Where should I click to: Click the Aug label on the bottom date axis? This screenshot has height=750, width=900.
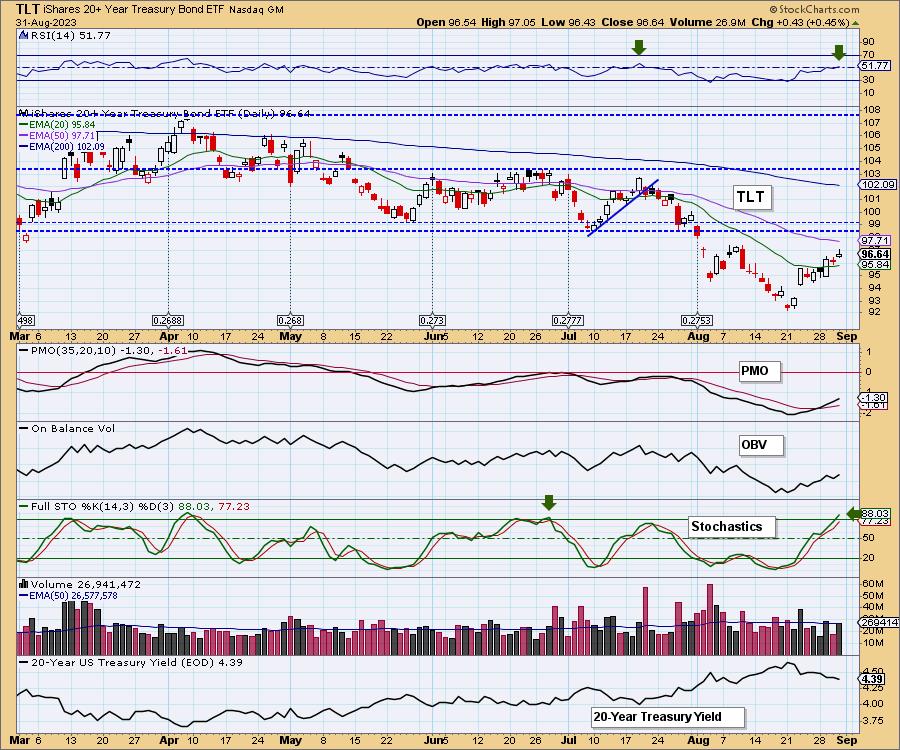point(698,740)
